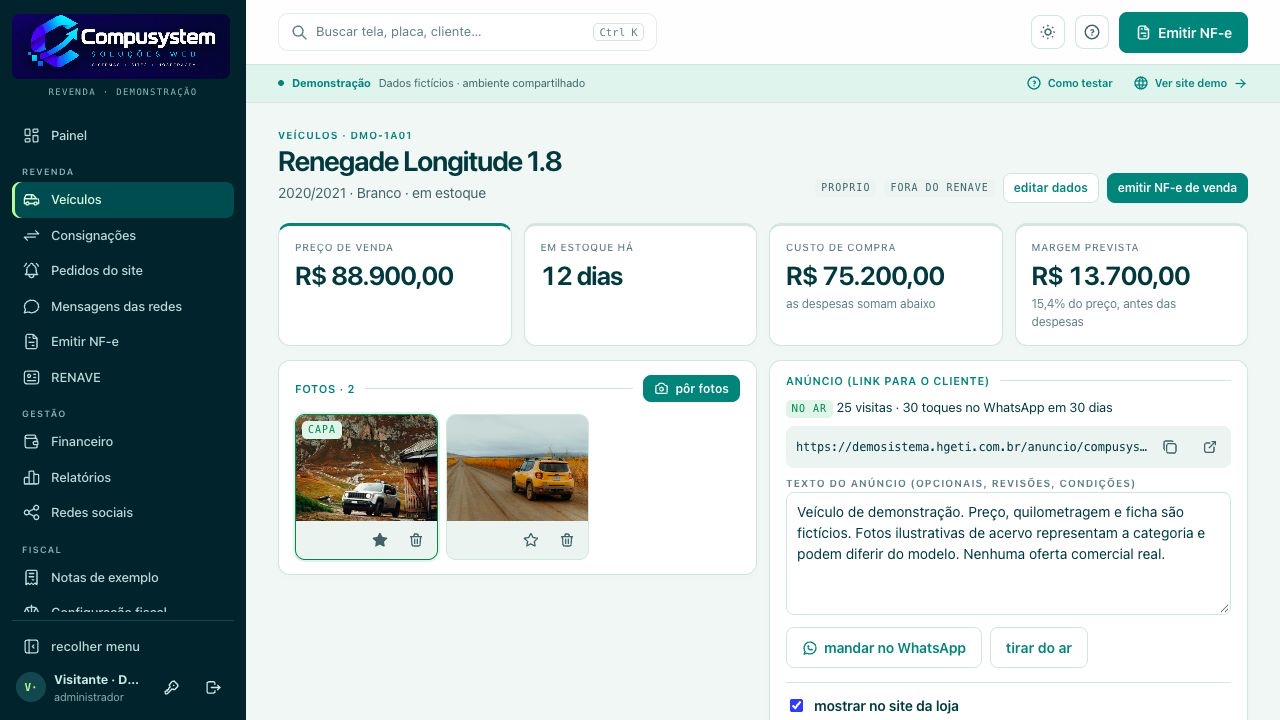Uncheck mostrar no site da loja
Viewport: 1280px width, 720px height.
click(x=796, y=705)
